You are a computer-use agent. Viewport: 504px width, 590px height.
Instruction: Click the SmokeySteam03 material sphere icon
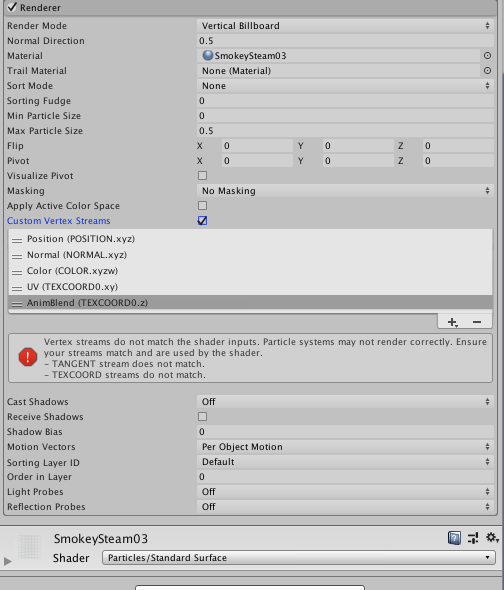pos(207,56)
